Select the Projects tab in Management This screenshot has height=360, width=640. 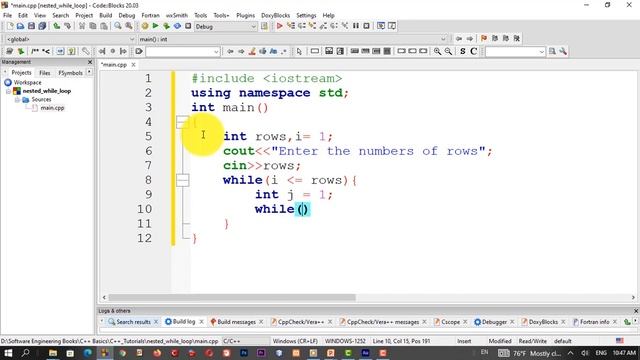tap(21, 73)
